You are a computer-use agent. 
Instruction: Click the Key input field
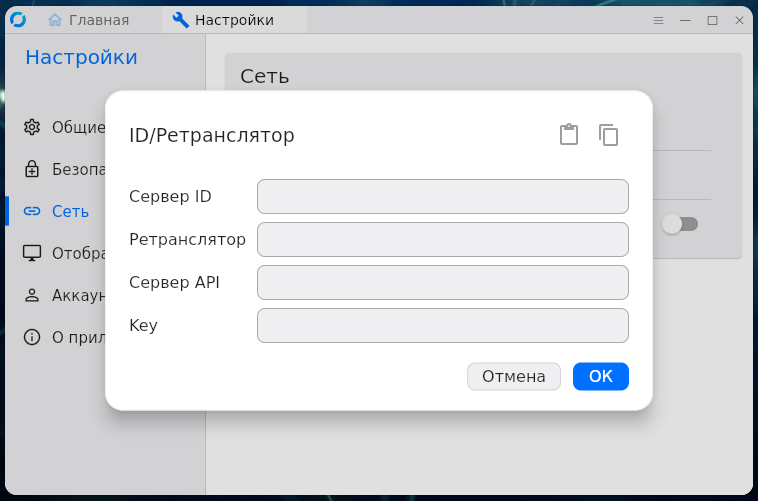pos(442,325)
